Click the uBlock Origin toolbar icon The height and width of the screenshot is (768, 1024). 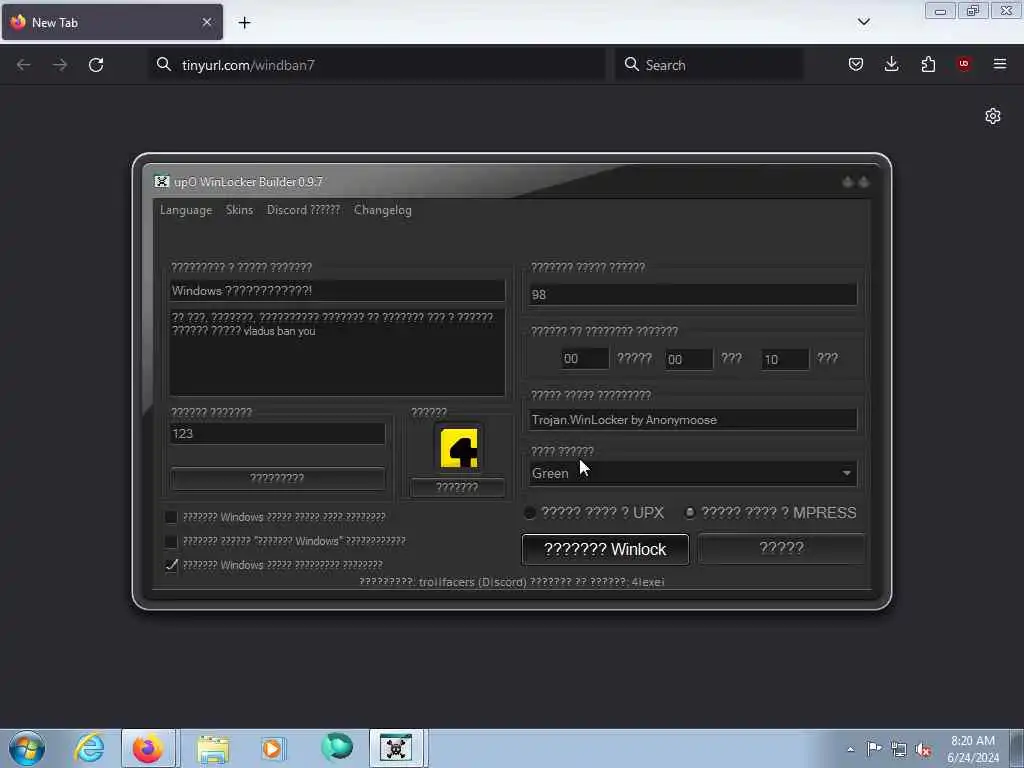tap(964, 64)
